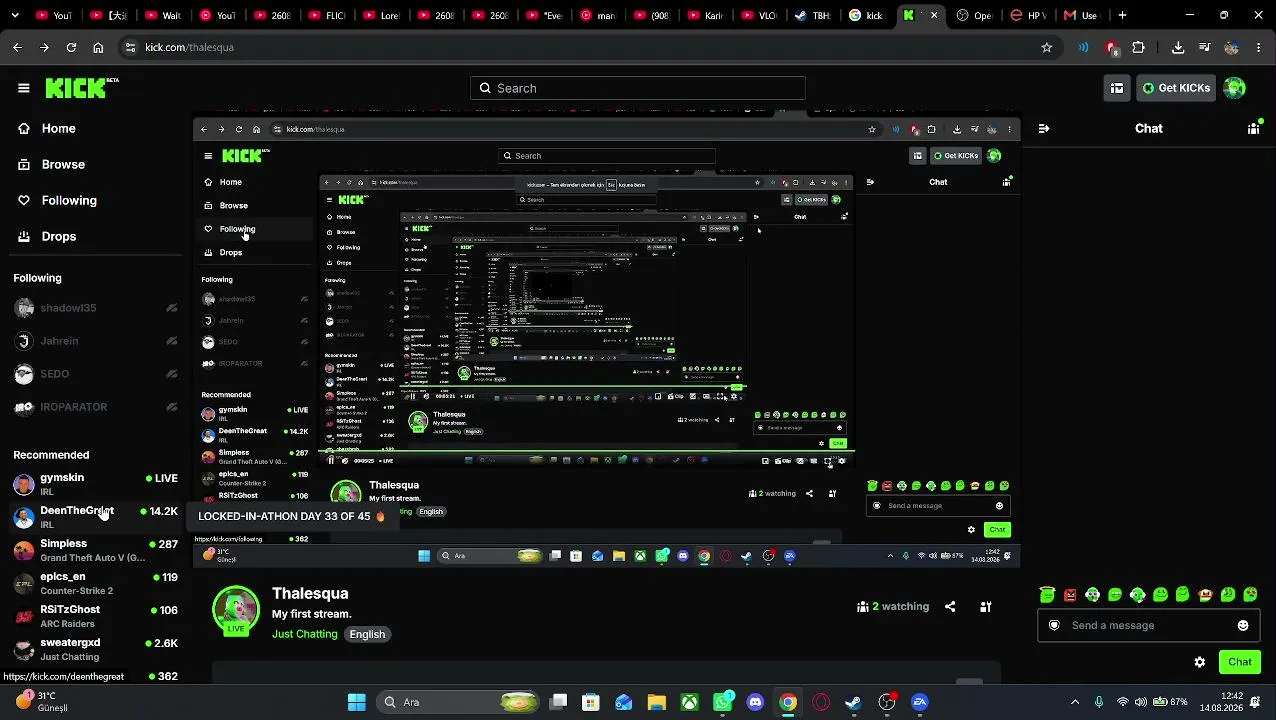Insert the halo green emote

click(1047, 594)
